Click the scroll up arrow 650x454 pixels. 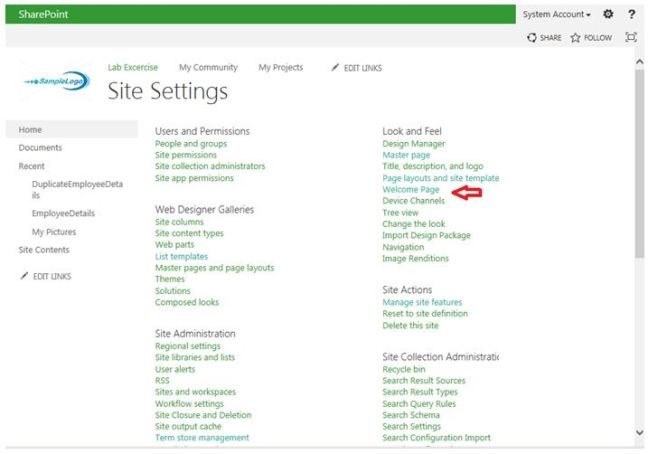pyautogui.click(x=640, y=62)
